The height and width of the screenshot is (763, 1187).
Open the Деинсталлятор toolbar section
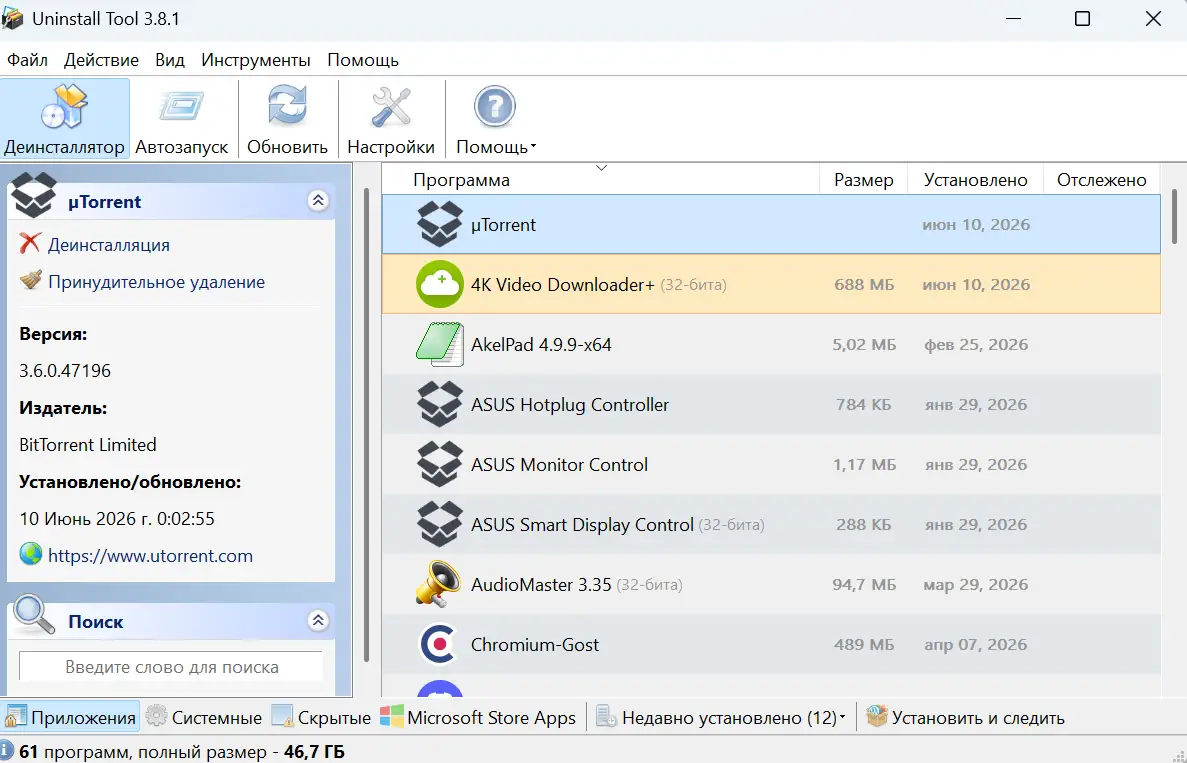[x=64, y=119]
